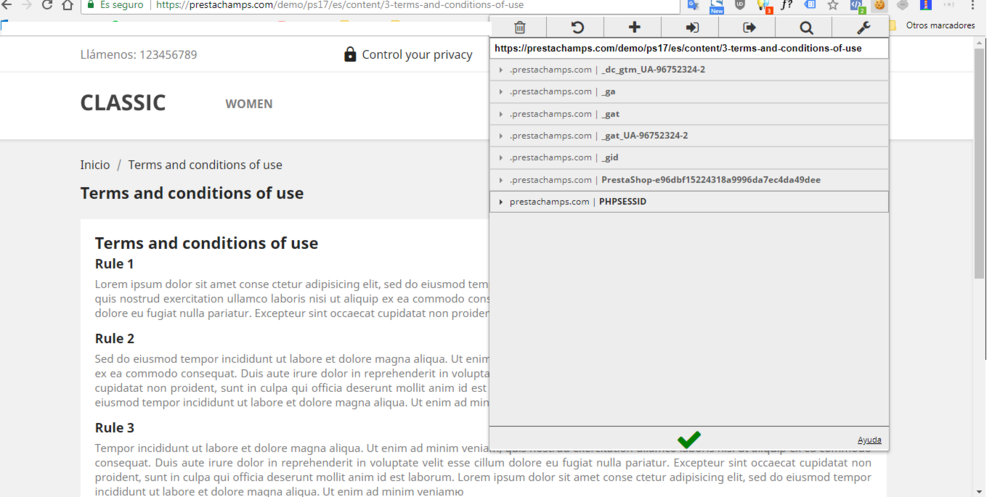
Task: Click the shield extension icon
Action: (x=740, y=5)
